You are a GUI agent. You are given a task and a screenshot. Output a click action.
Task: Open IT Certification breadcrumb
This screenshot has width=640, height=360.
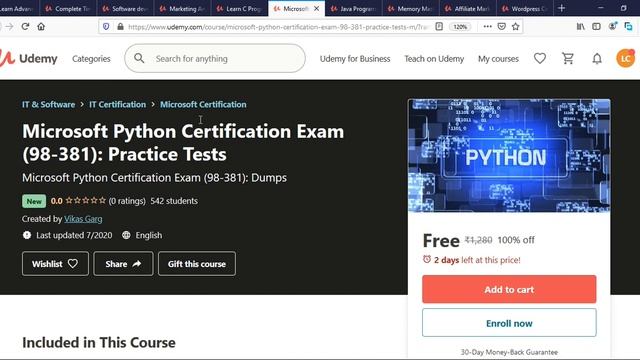pyautogui.click(x=118, y=104)
